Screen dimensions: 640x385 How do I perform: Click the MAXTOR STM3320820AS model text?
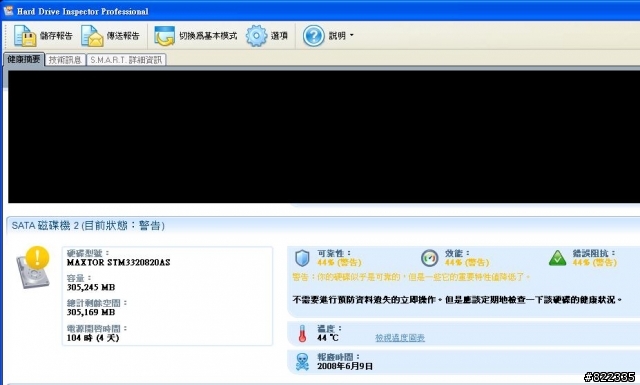click(x=118, y=263)
